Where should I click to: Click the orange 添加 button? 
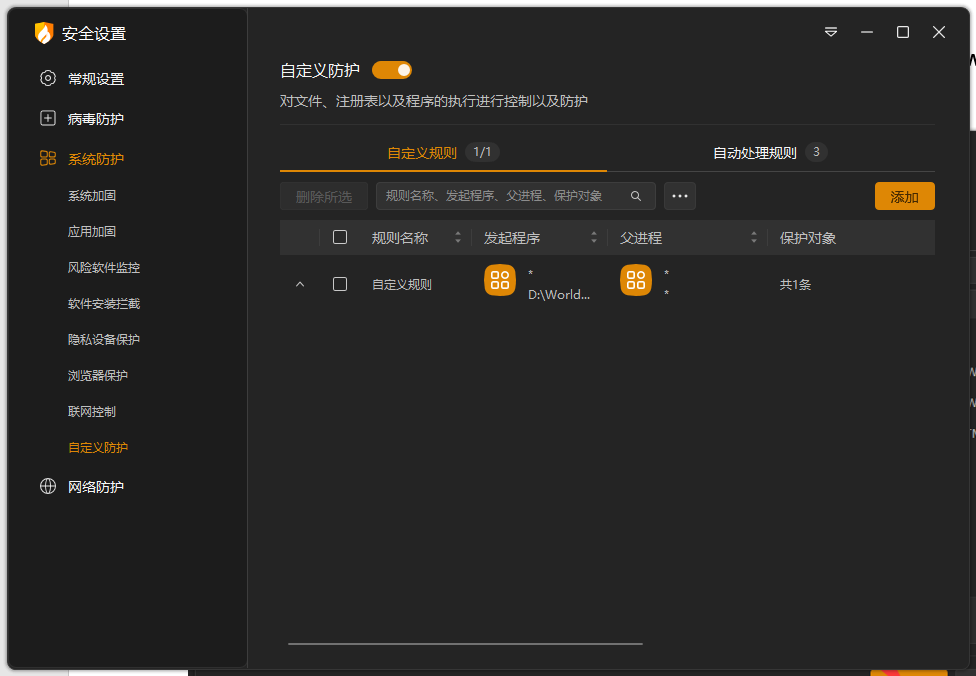[904, 197]
